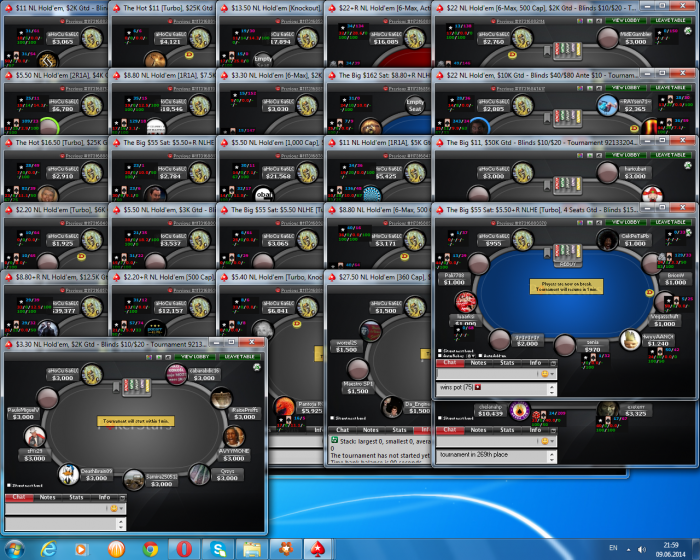700x560 pixels.
Task: Show hidden system tray icons arrow
Action: pyautogui.click(x=629, y=550)
